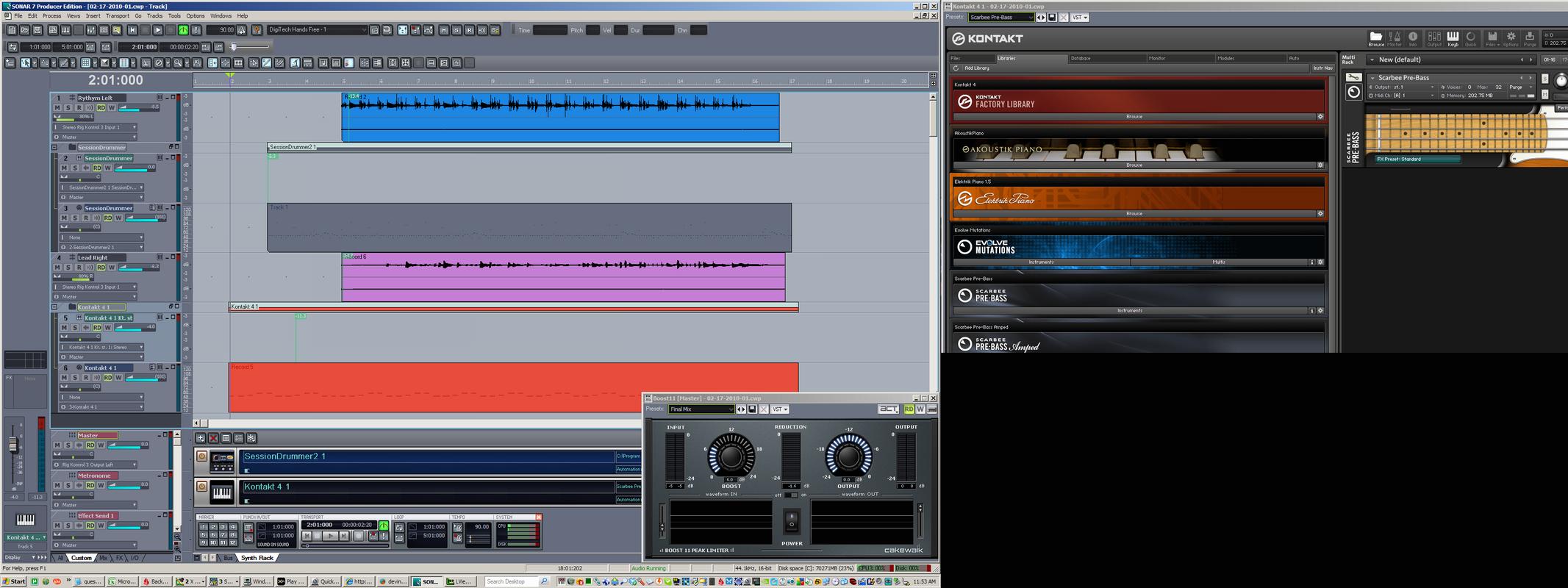Select the Scissors split tool

click(x=146, y=63)
